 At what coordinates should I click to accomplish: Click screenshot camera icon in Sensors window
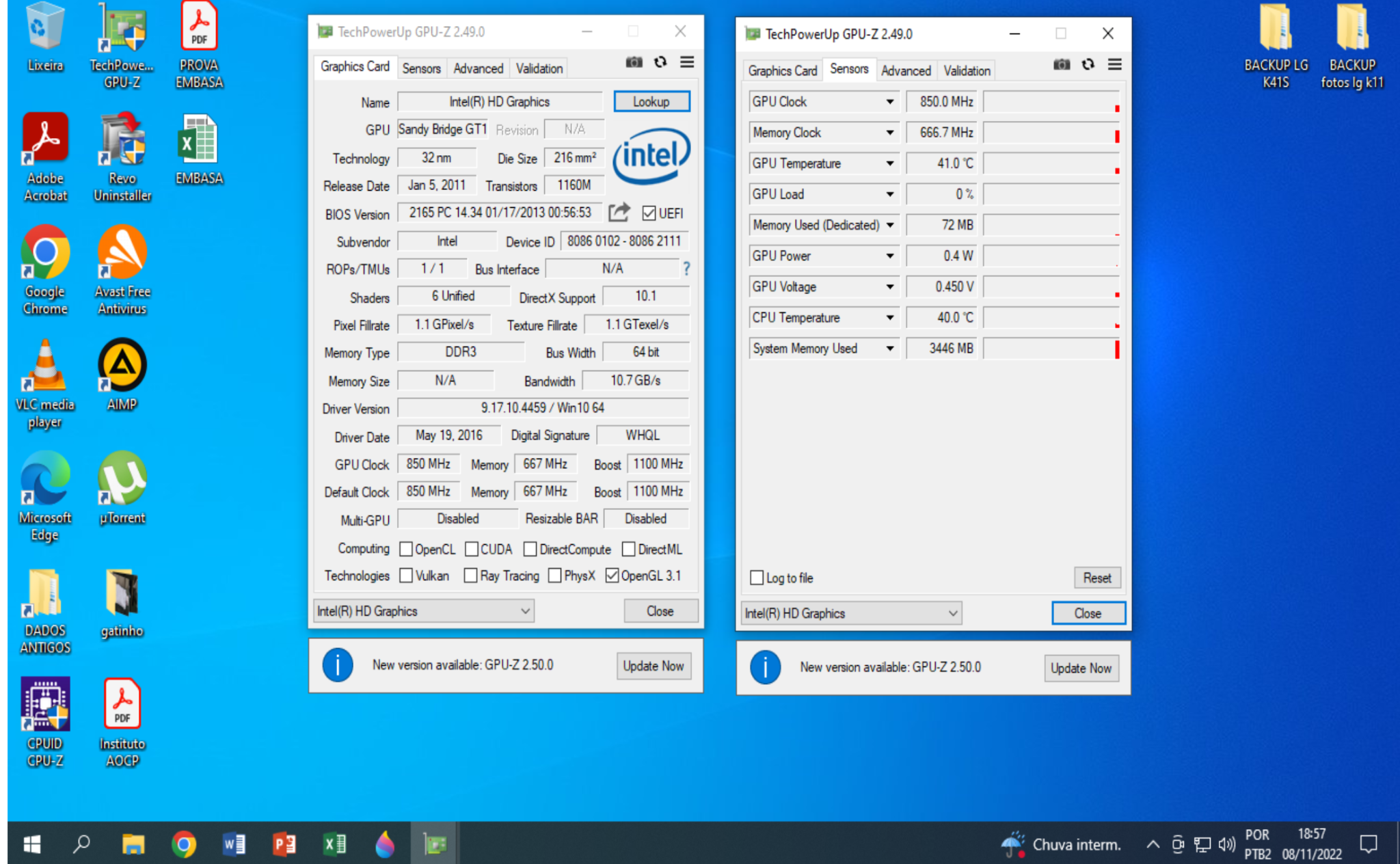1062,64
